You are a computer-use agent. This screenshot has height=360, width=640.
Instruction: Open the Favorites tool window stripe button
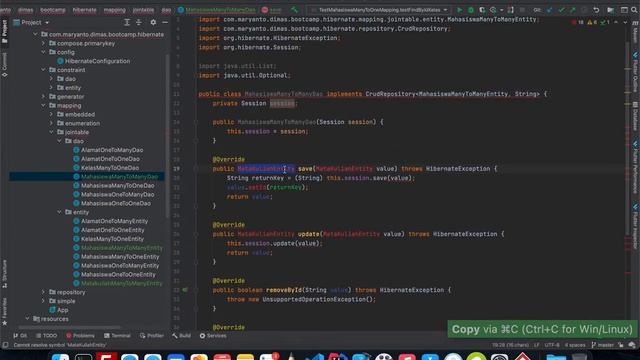pyautogui.click(x=4, y=312)
